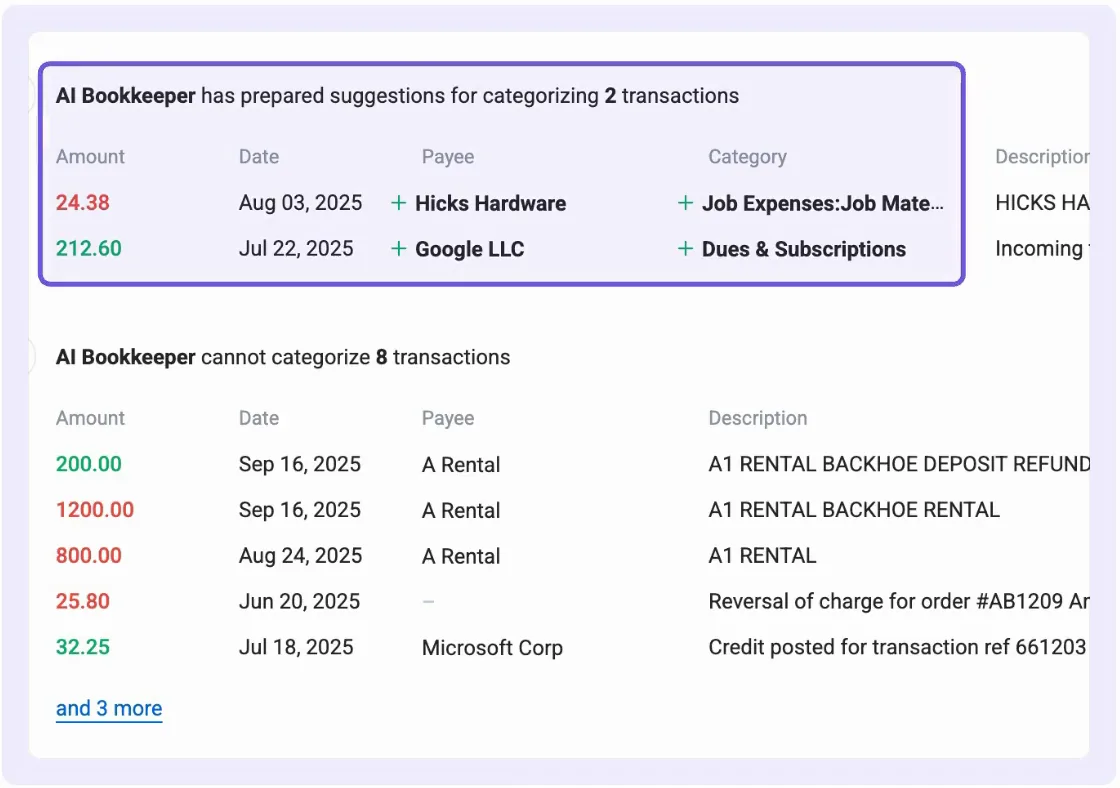1120x788 pixels.
Task: Click the A1 RENTAL BACKHOE RENTAL description
Action: pyautogui.click(x=854, y=510)
